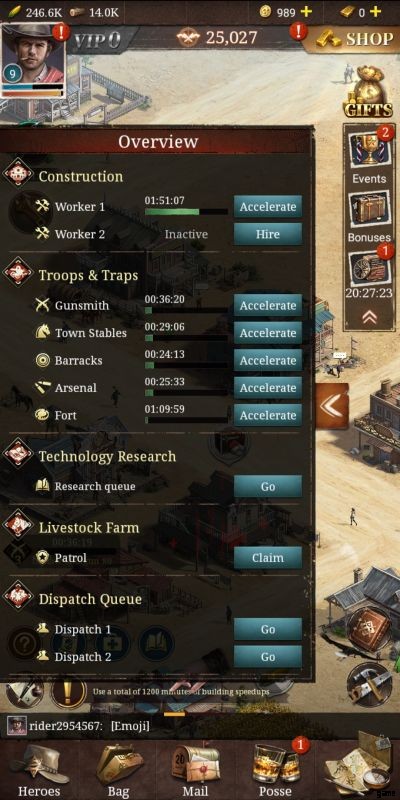Open the Gifts money bag icon
The image size is (400, 800).
368,92
